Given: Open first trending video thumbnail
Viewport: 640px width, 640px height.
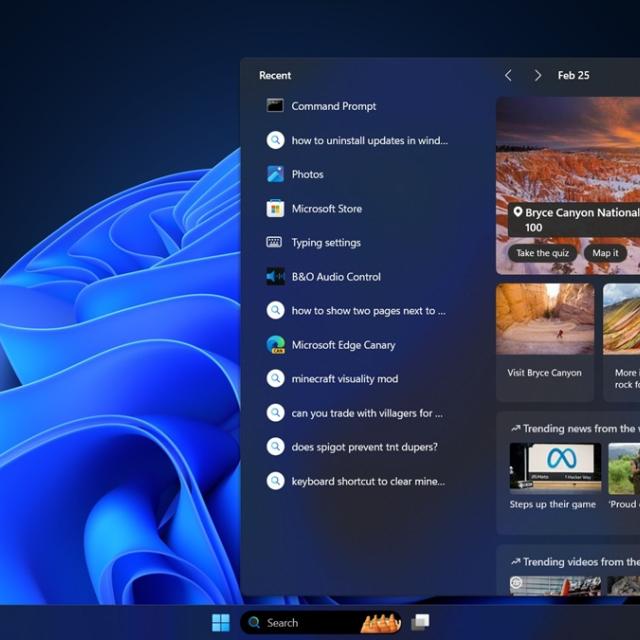Looking at the screenshot, I should tap(555, 586).
